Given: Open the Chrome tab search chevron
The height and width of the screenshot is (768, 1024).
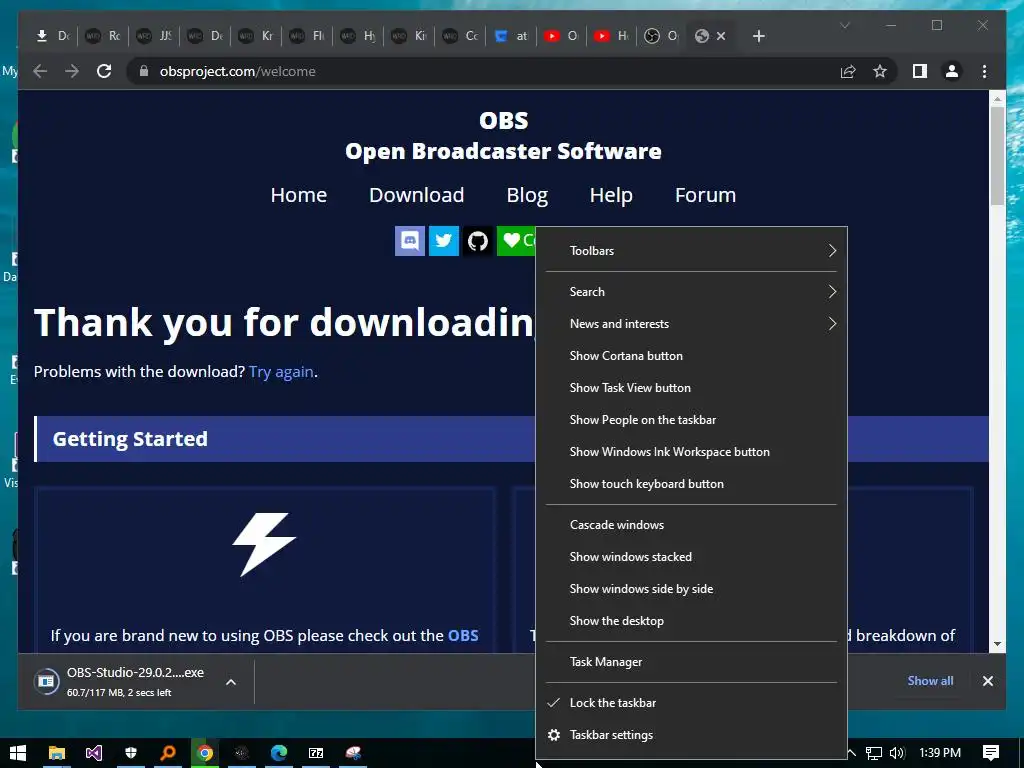Looking at the screenshot, I should pyautogui.click(x=844, y=25).
